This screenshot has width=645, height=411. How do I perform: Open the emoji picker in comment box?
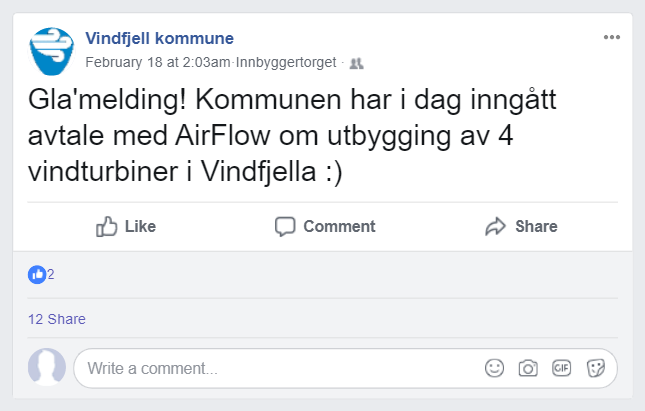tap(494, 368)
